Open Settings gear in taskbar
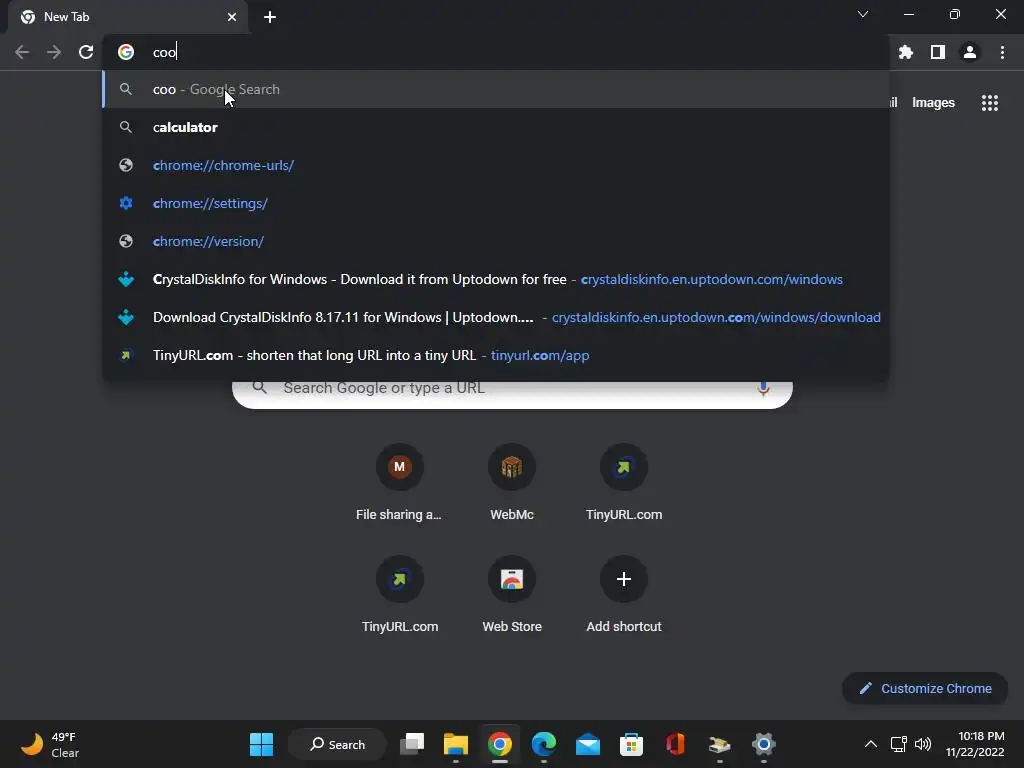This screenshot has width=1024, height=768. click(763, 744)
